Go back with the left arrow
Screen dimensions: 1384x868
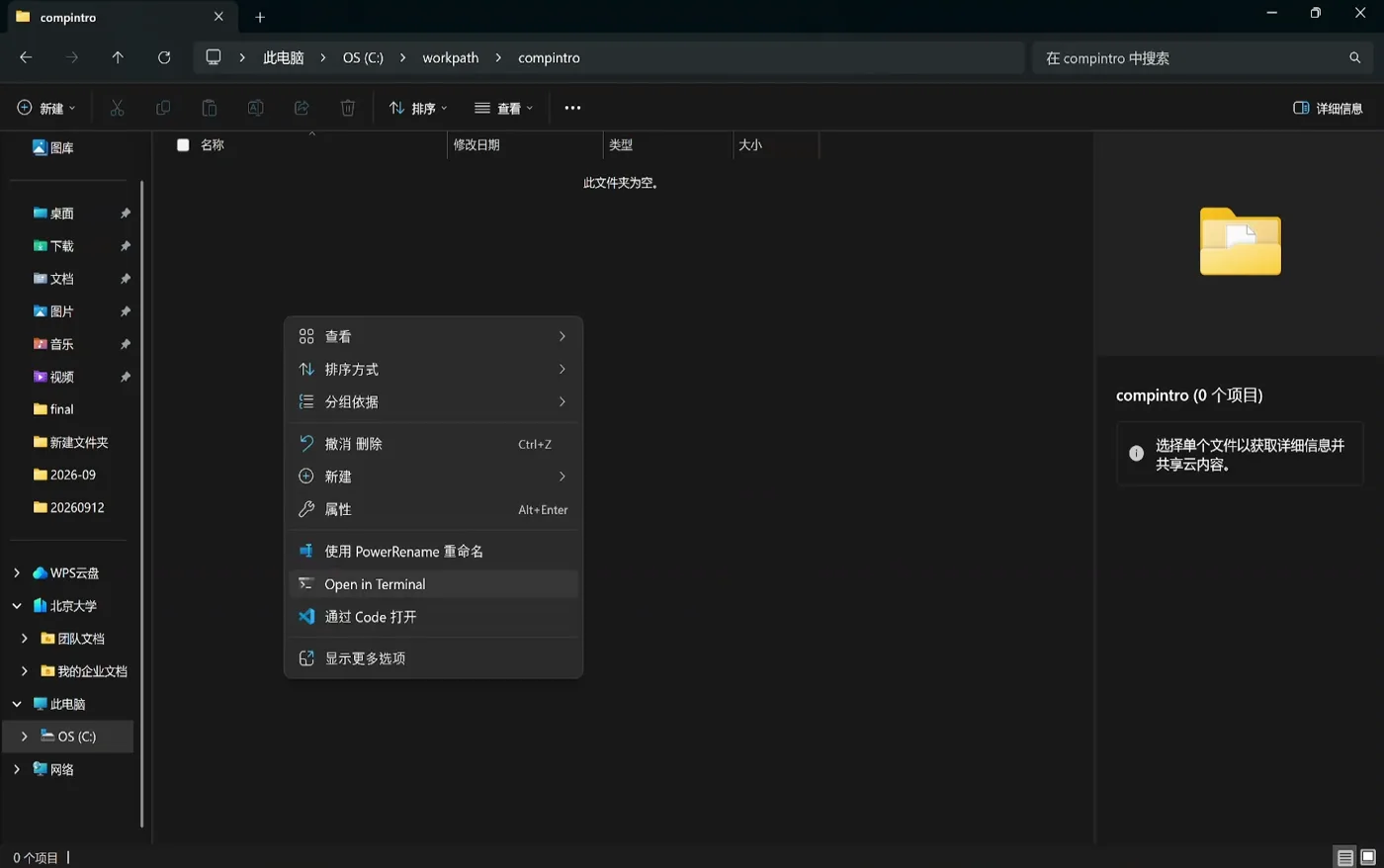(x=26, y=57)
